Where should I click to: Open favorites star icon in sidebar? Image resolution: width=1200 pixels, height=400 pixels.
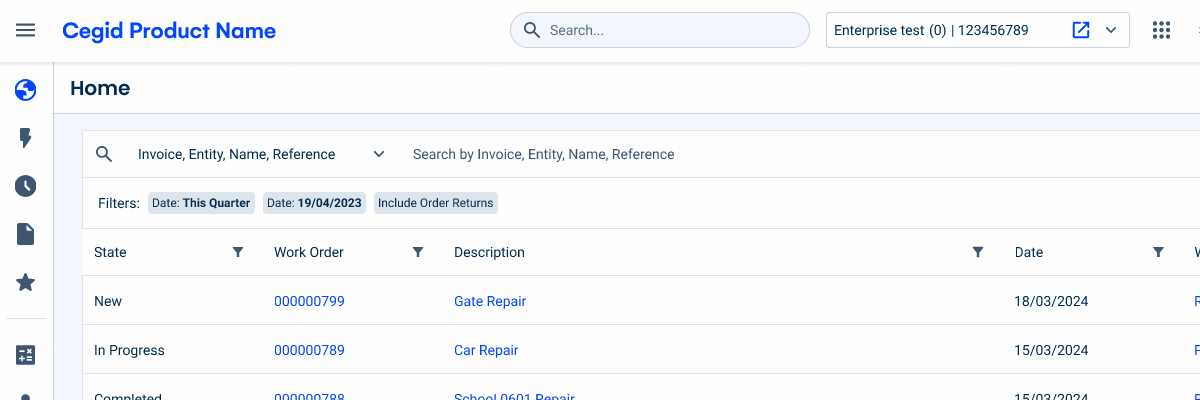click(x=26, y=283)
